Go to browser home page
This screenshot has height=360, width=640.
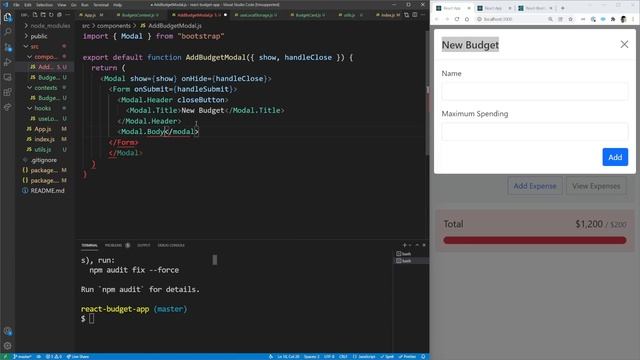467,19
